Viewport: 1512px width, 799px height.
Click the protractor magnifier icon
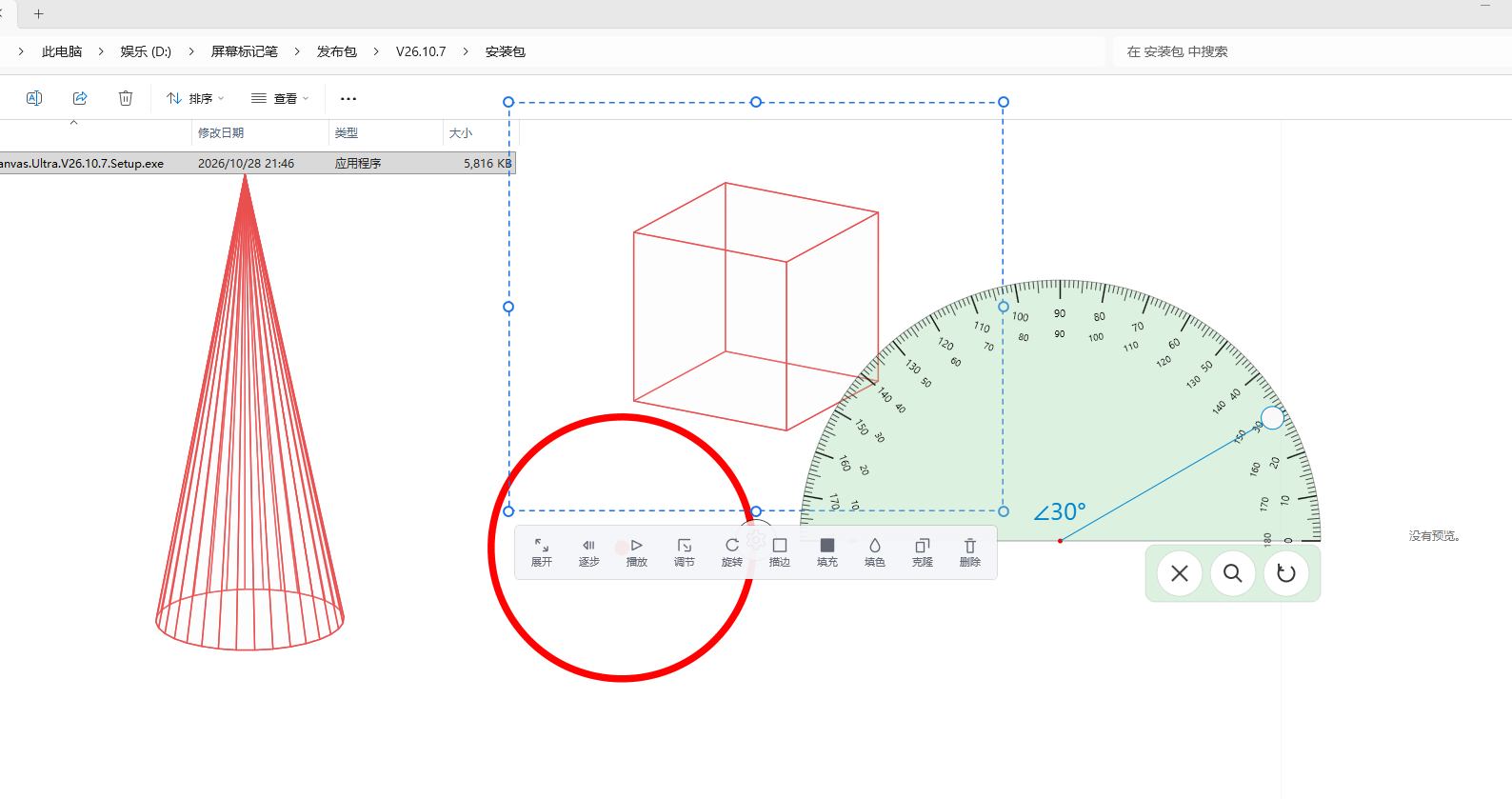[1233, 573]
